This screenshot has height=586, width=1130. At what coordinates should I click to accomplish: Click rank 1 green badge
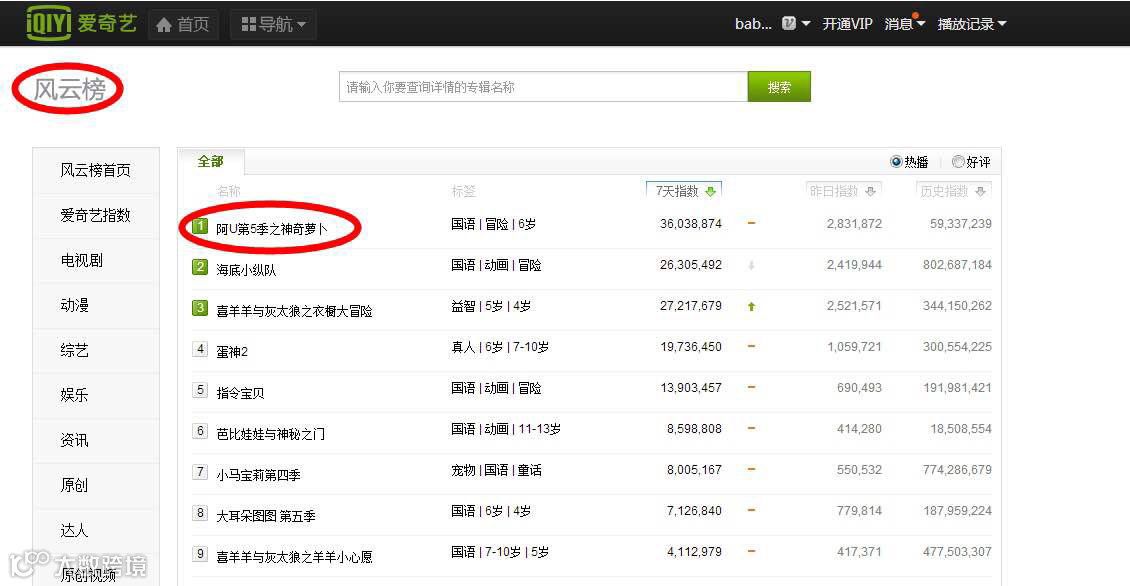tap(200, 226)
